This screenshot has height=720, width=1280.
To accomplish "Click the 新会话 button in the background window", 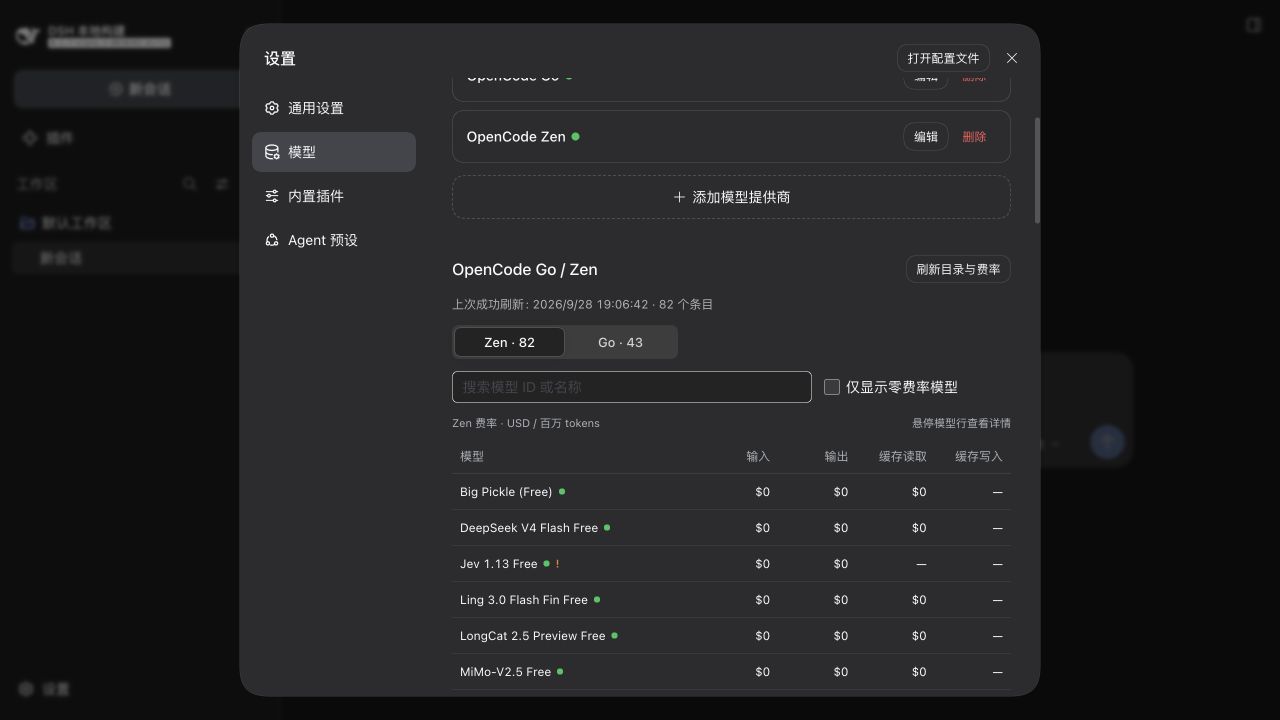I will [x=140, y=89].
